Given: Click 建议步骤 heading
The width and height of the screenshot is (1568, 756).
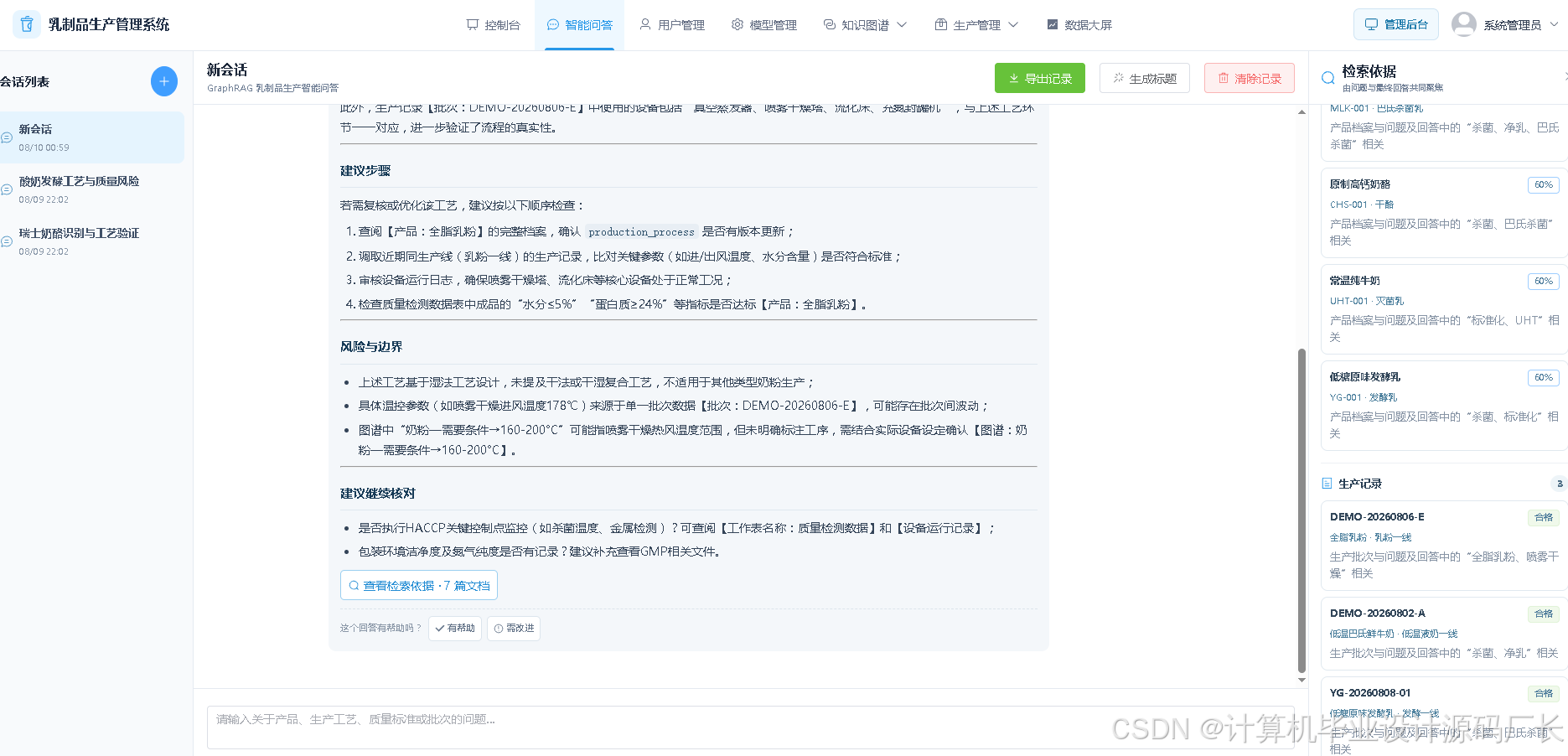Looking at the screenshot, I should click(x=365, y=170).
